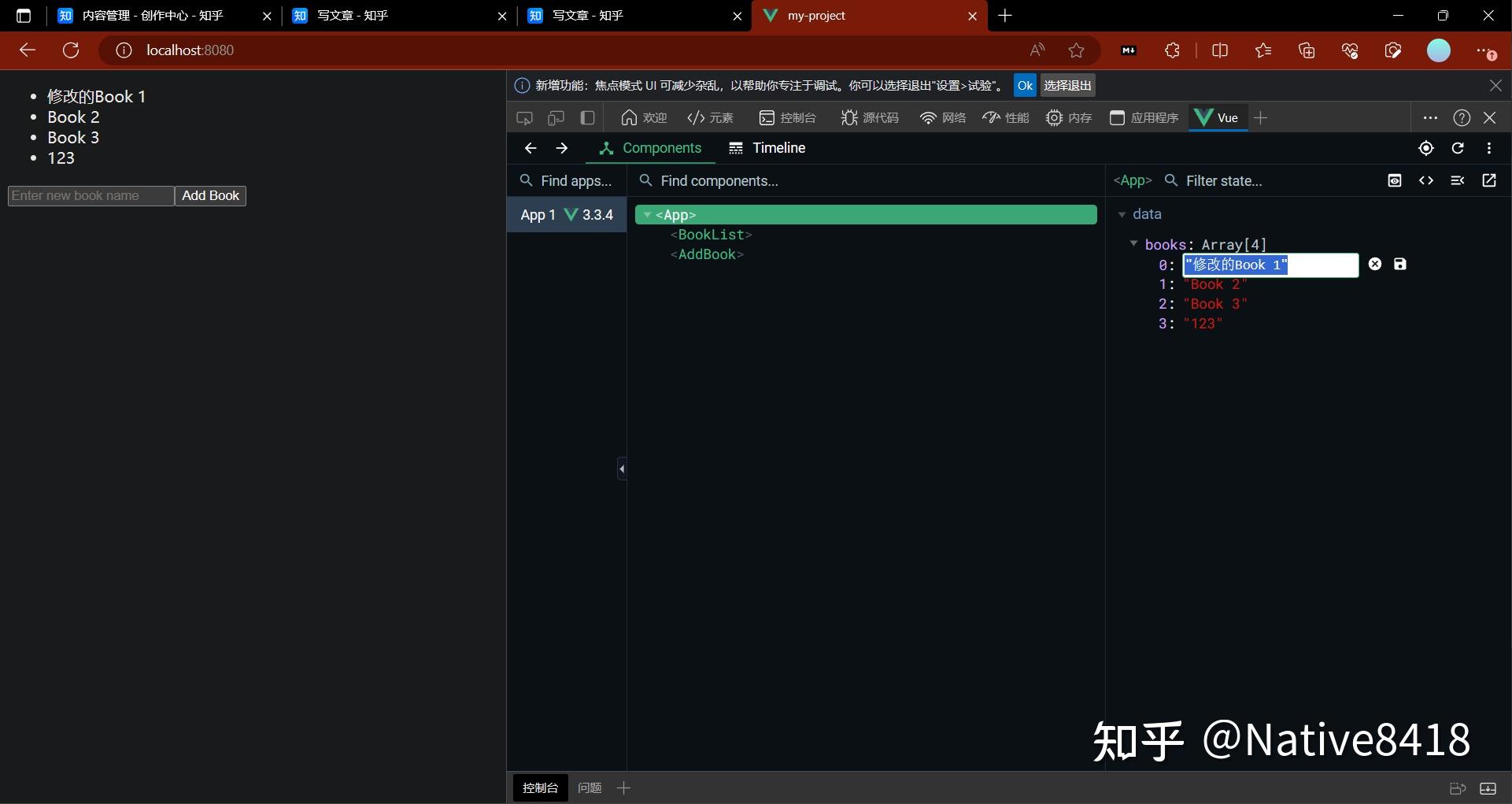The height and width of the screenshot is (804, 1512).
Task: Open the DevTools customize three-dot menu
Action: pyautogui.click(x=1430, y=118)
